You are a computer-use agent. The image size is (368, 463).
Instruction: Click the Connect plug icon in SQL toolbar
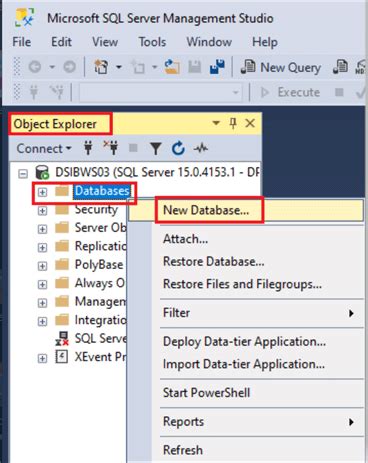[34, 92]
